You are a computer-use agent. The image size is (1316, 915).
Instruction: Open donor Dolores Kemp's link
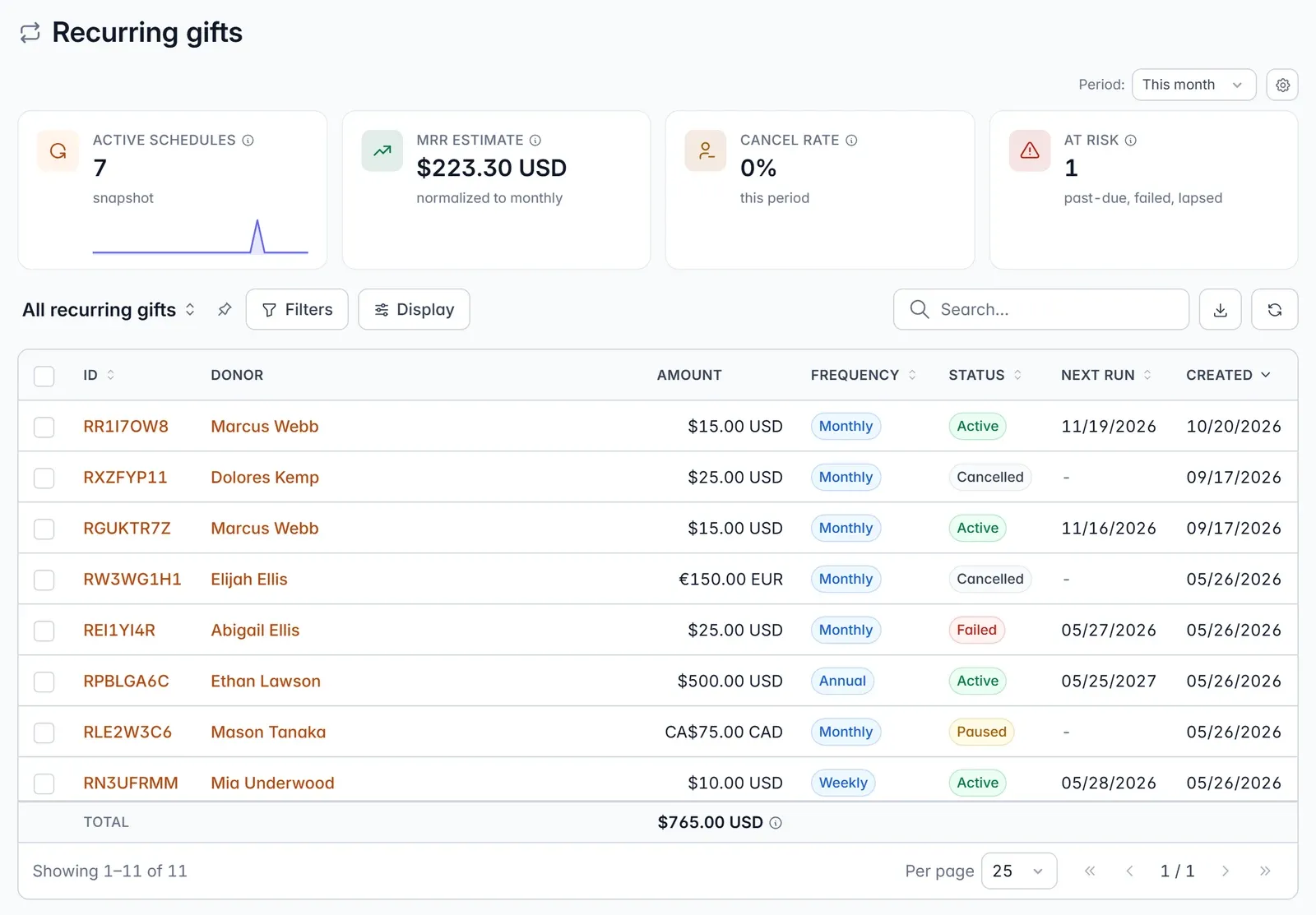tap(265, 477)
